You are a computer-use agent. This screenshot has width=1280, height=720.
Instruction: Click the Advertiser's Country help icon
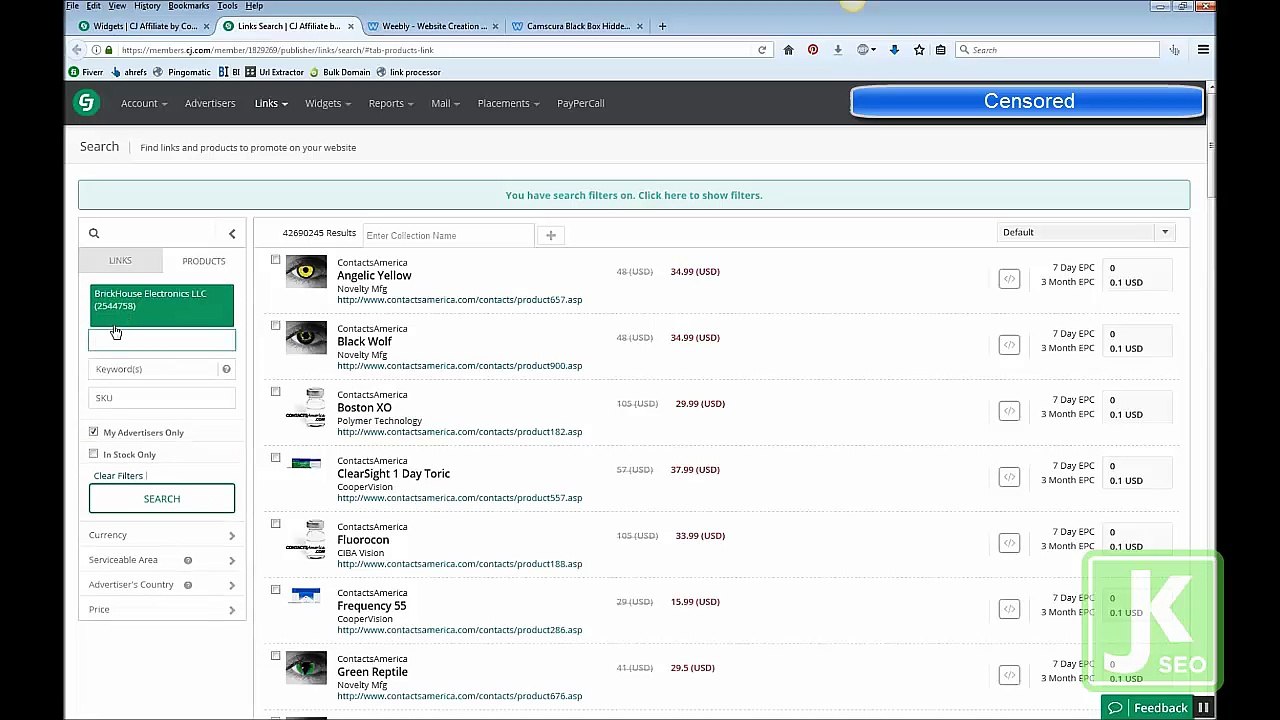[x=187, y=585]
